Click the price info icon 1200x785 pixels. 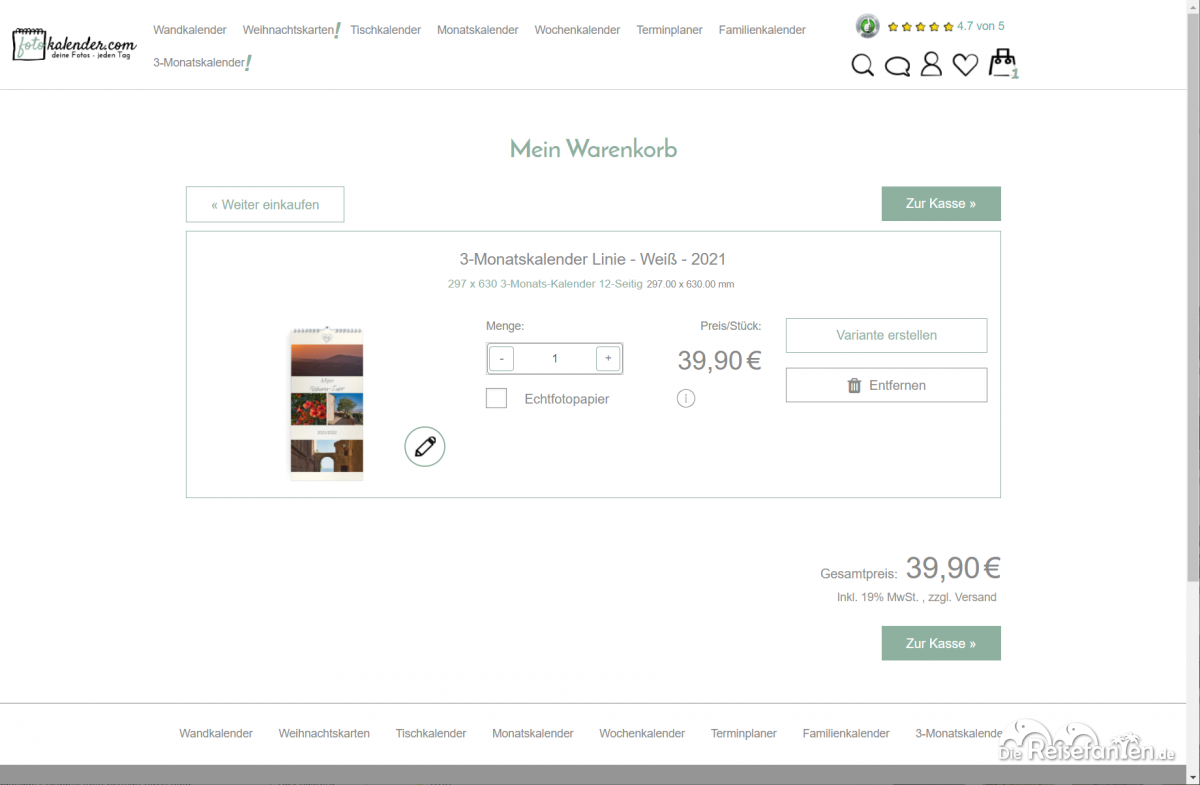pos(685,399)
